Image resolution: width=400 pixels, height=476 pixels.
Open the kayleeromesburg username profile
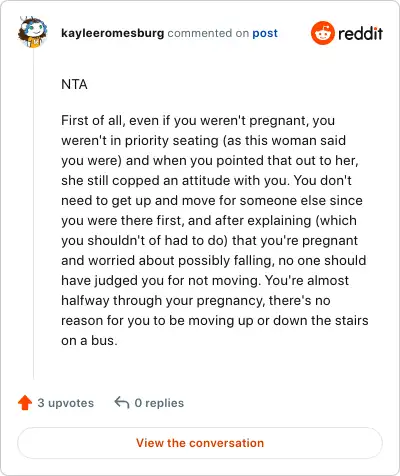(113, 33)
